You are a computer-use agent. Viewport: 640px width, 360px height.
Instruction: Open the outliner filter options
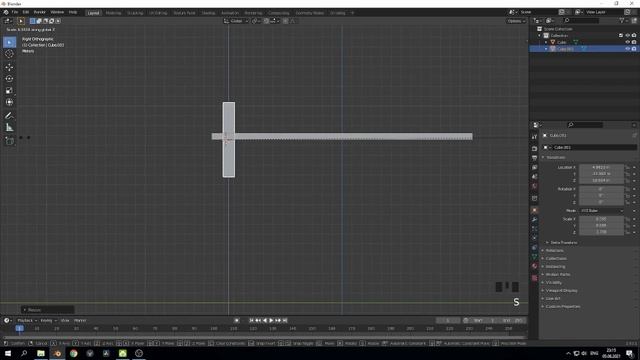pos(623,20)
